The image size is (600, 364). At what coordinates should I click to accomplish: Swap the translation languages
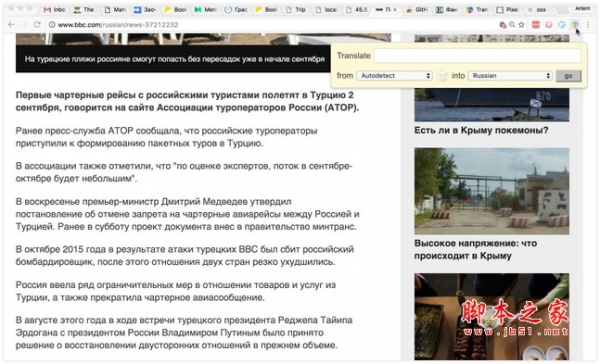442,76
